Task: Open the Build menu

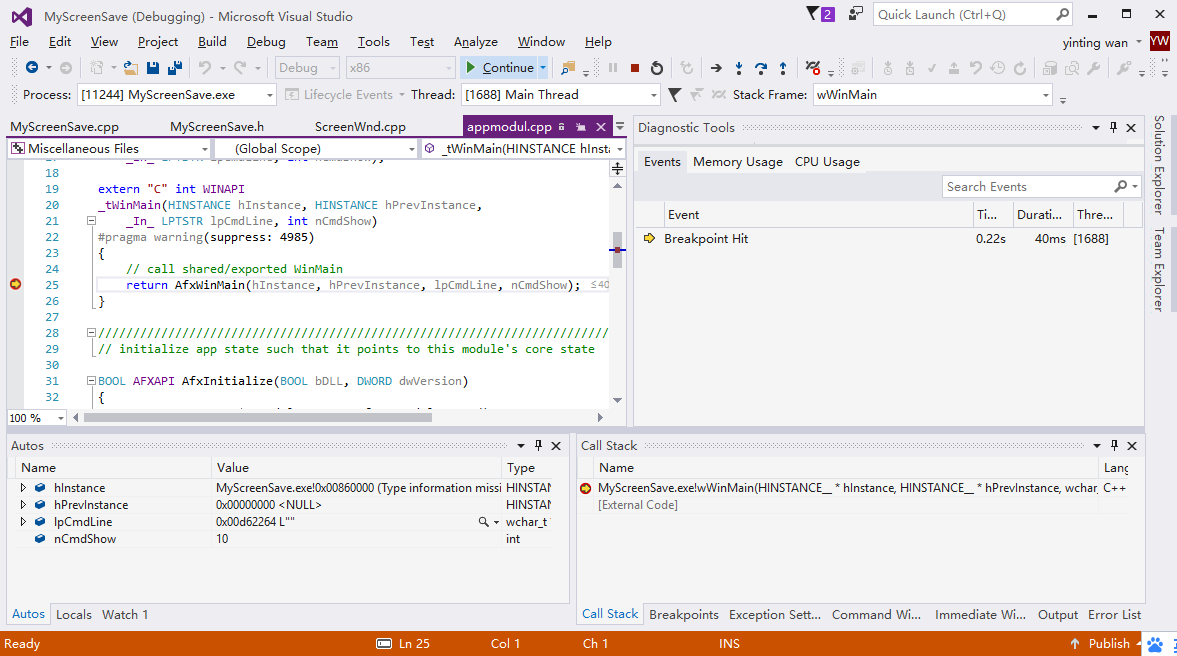Action: [212, 42]
